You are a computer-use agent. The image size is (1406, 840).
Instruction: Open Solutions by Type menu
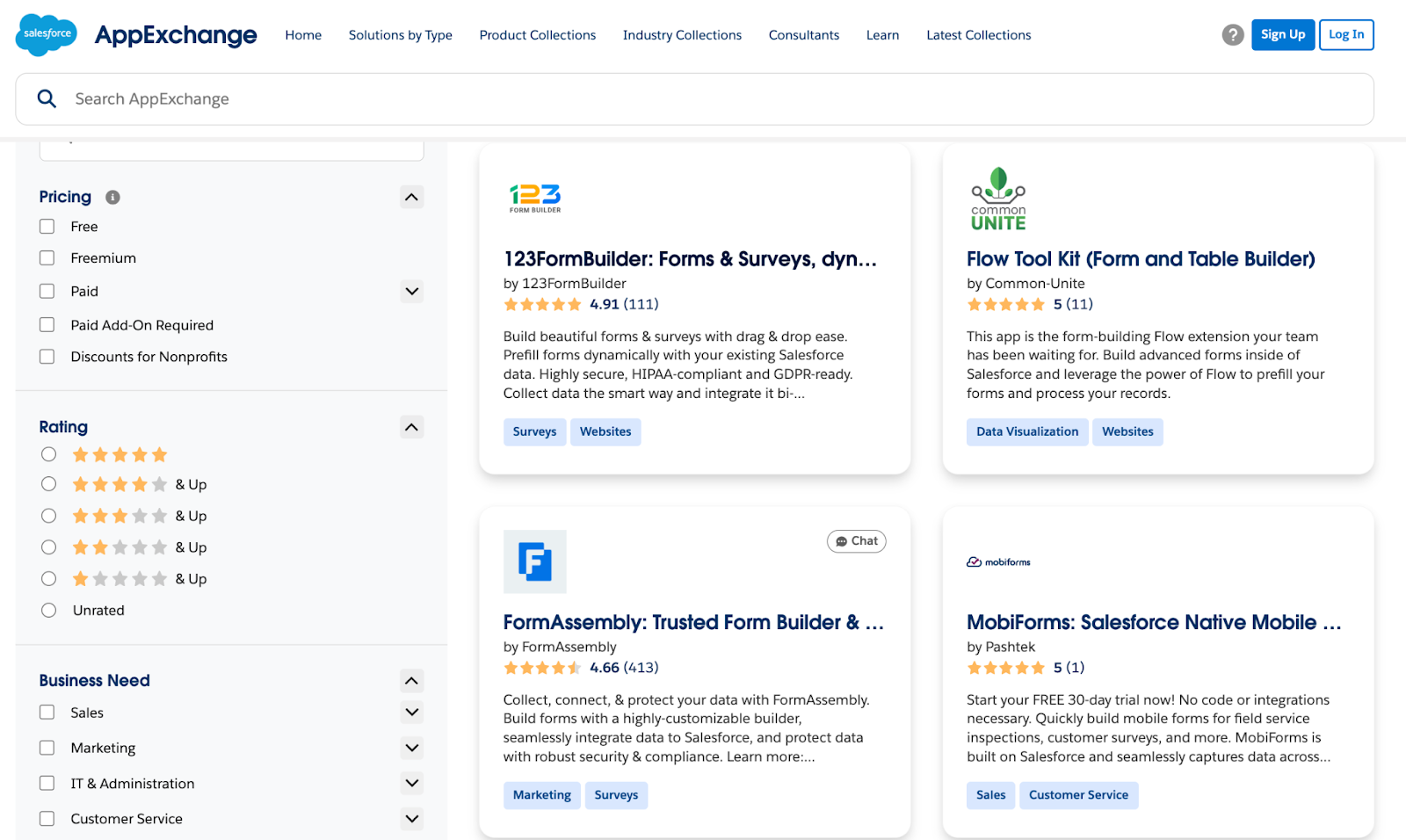point(401,35)
